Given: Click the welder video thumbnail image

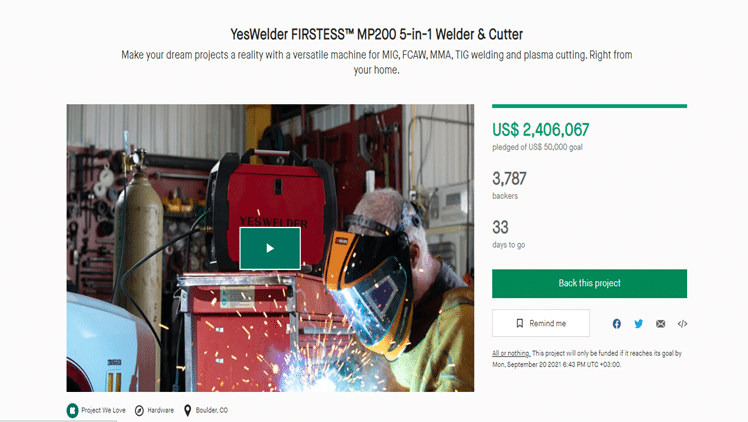Looking at the screenshot, I should pyautogui.click(x=270, y=248).
